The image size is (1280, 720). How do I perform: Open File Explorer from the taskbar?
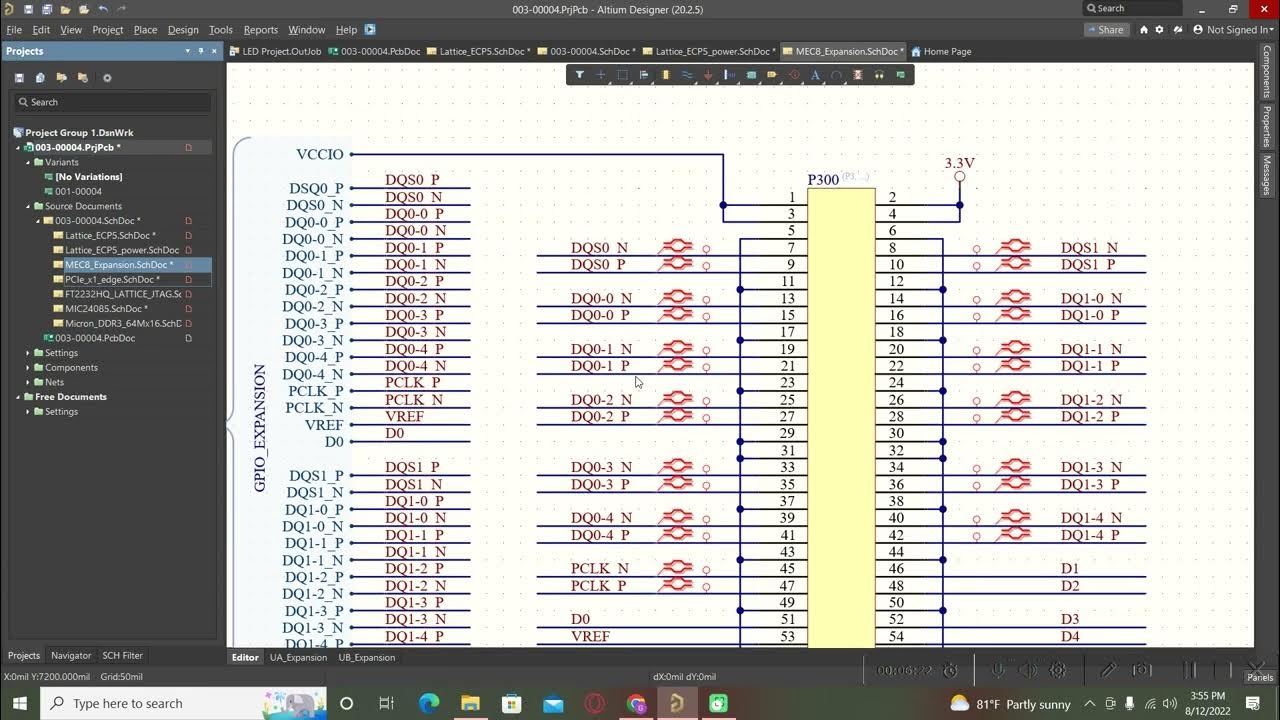coord(470,704)
